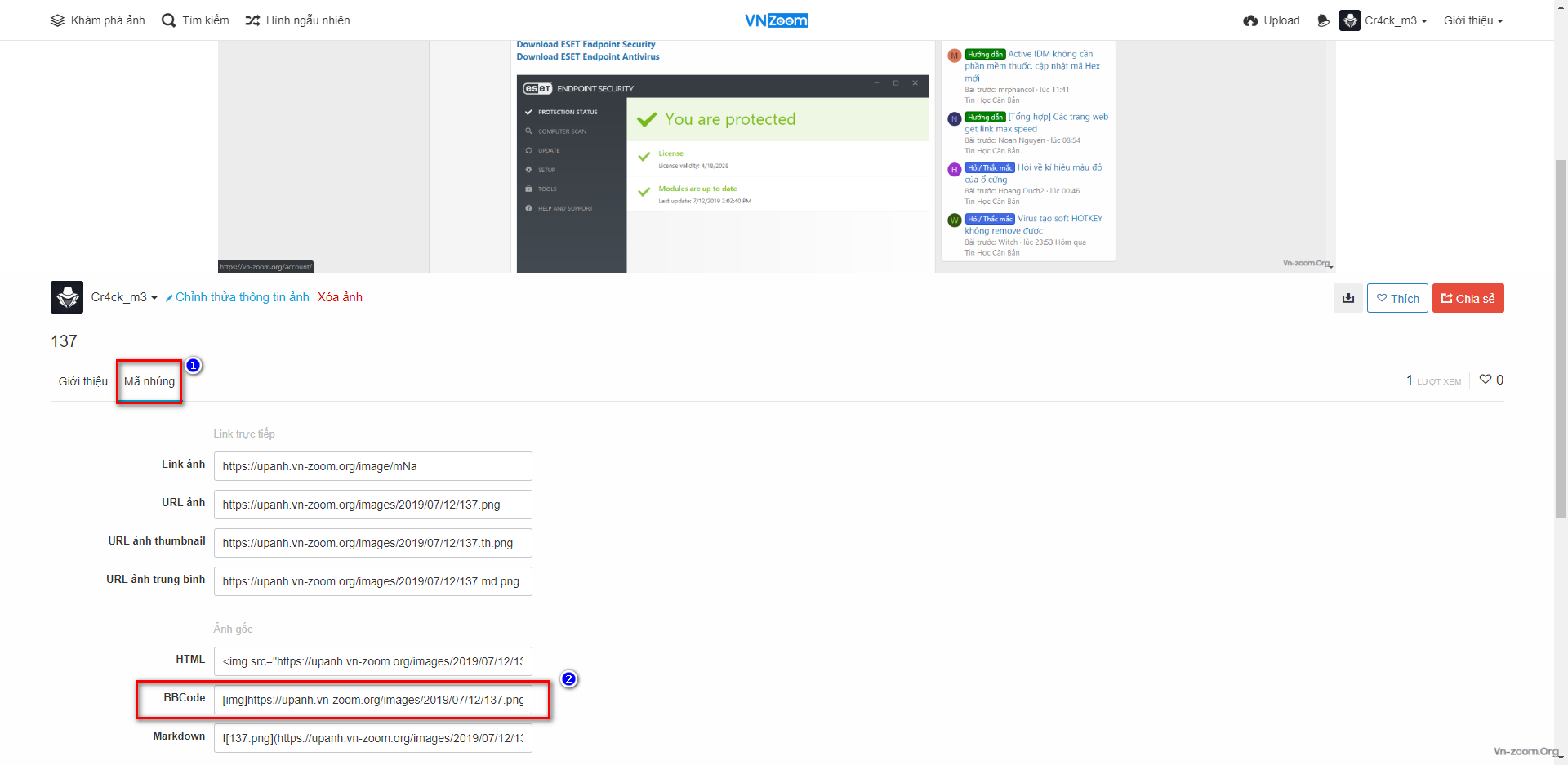Click the download image icon button

point(1347,298)
